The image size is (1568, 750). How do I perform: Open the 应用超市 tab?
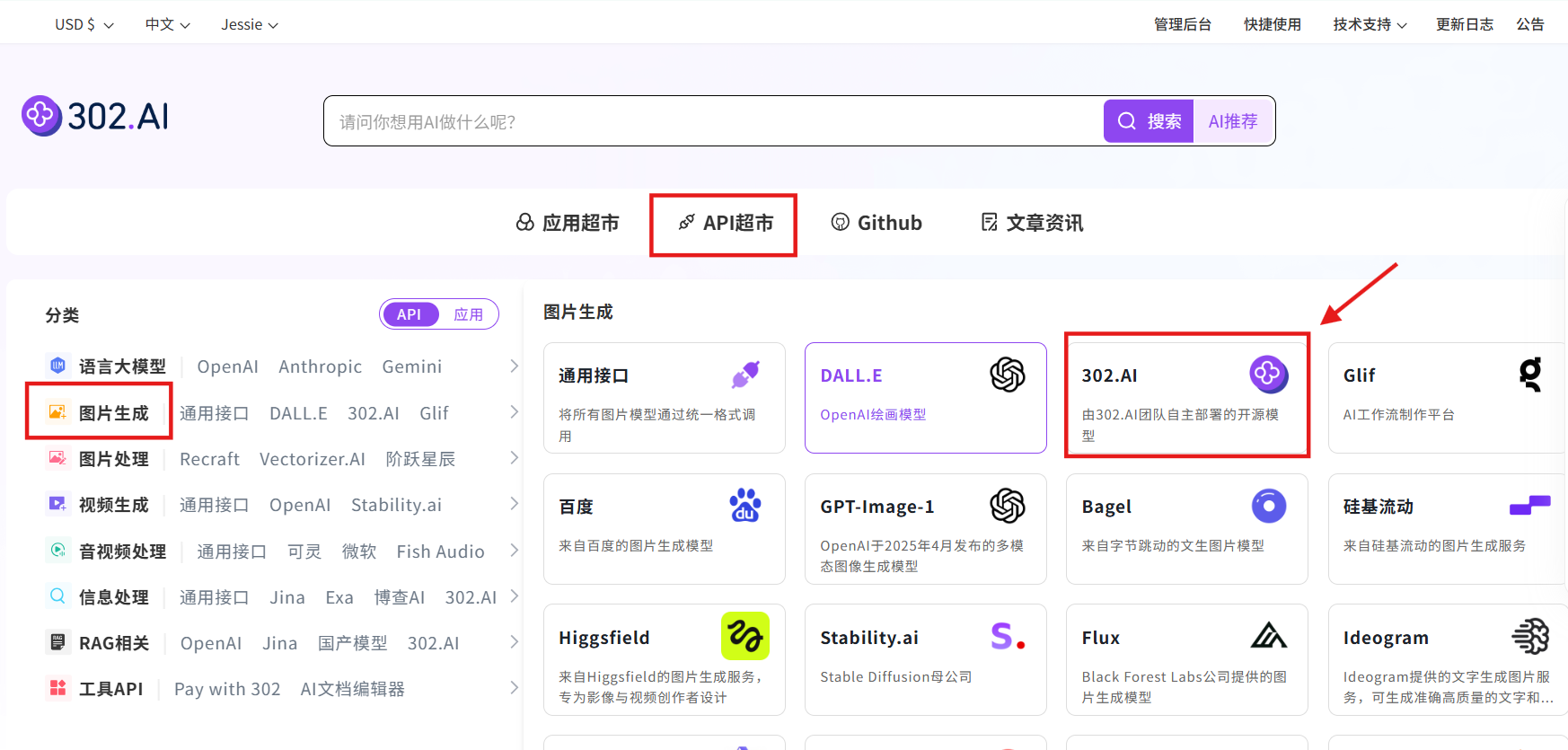568,223
